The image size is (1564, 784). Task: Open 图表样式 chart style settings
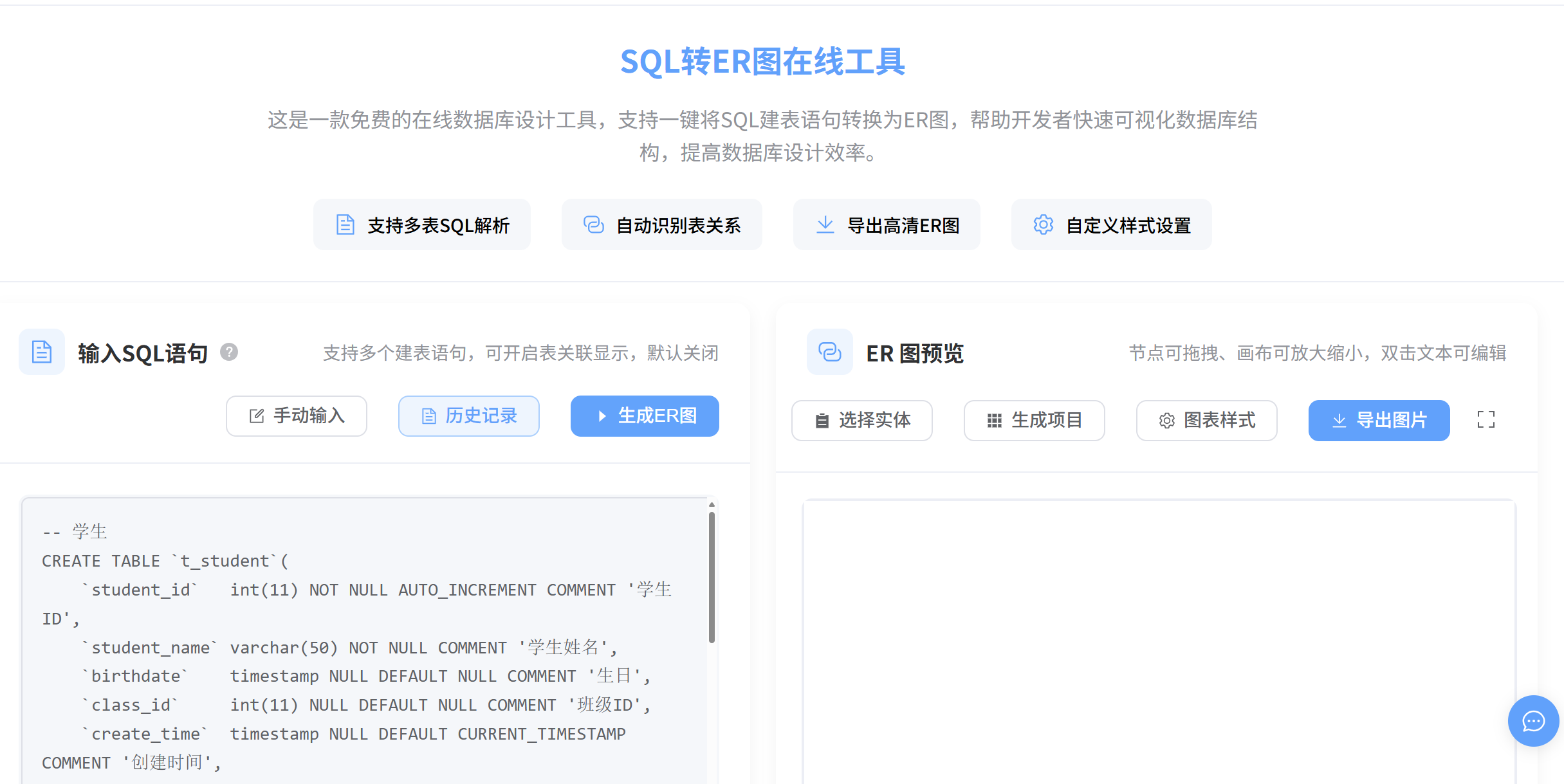tap(1206, 421)
